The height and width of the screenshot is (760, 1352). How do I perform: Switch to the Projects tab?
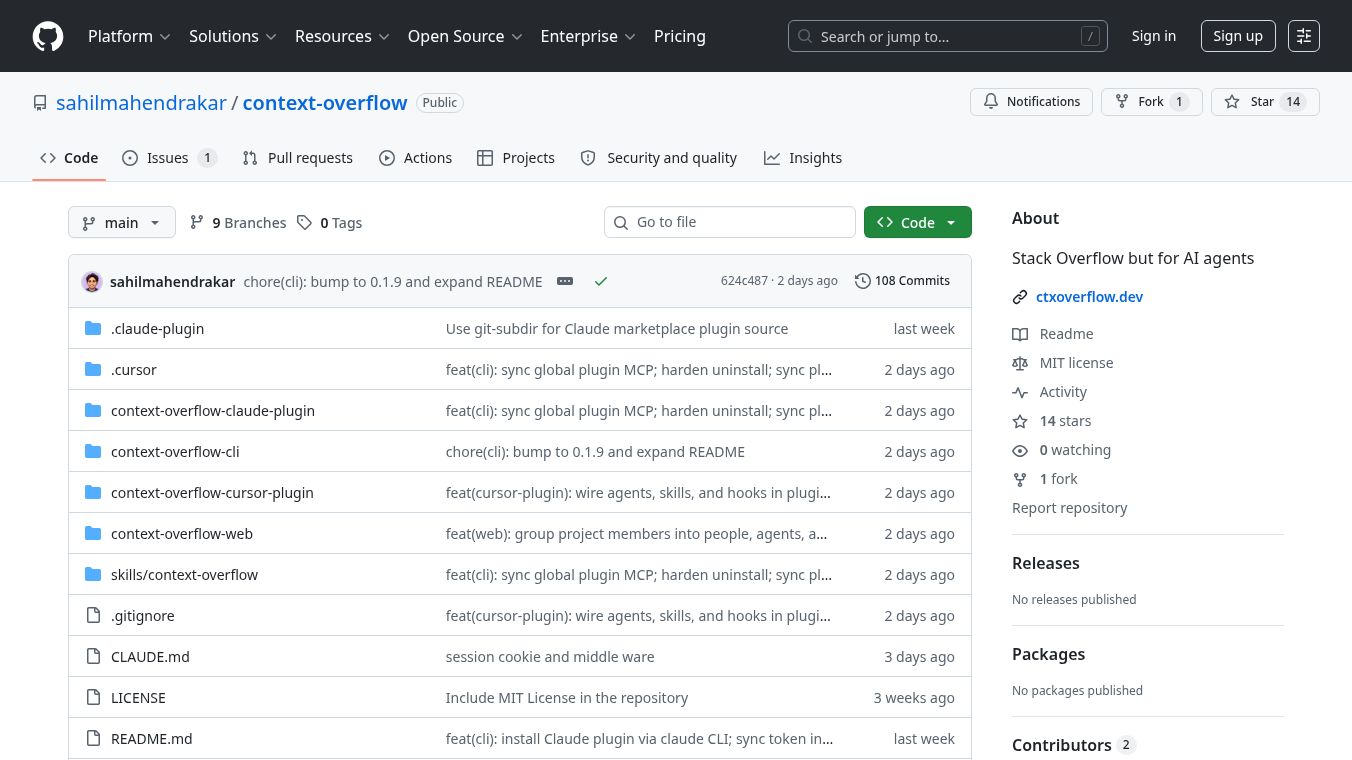point(516,158)
